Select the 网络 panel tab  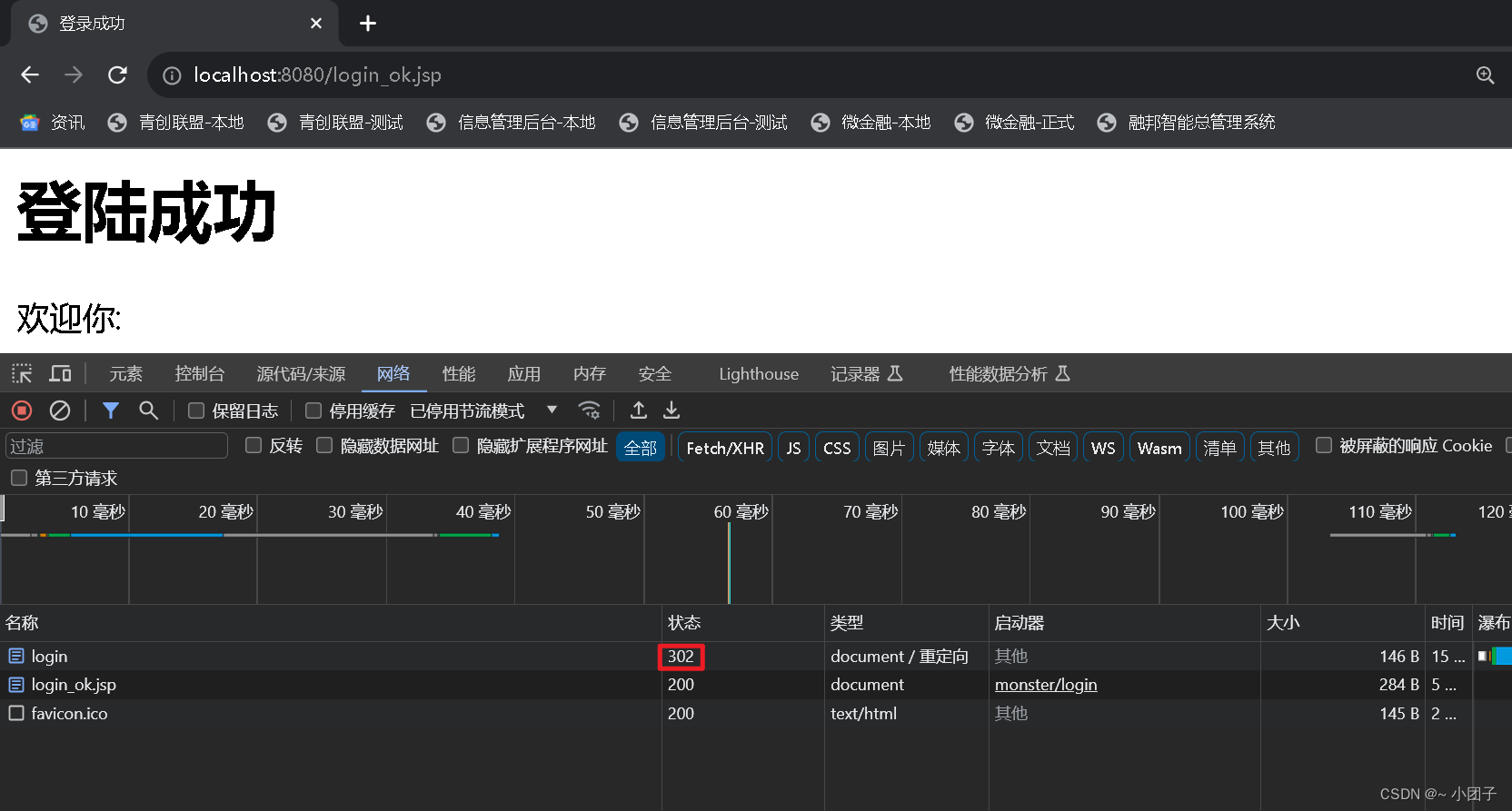(x=393, y=373)
